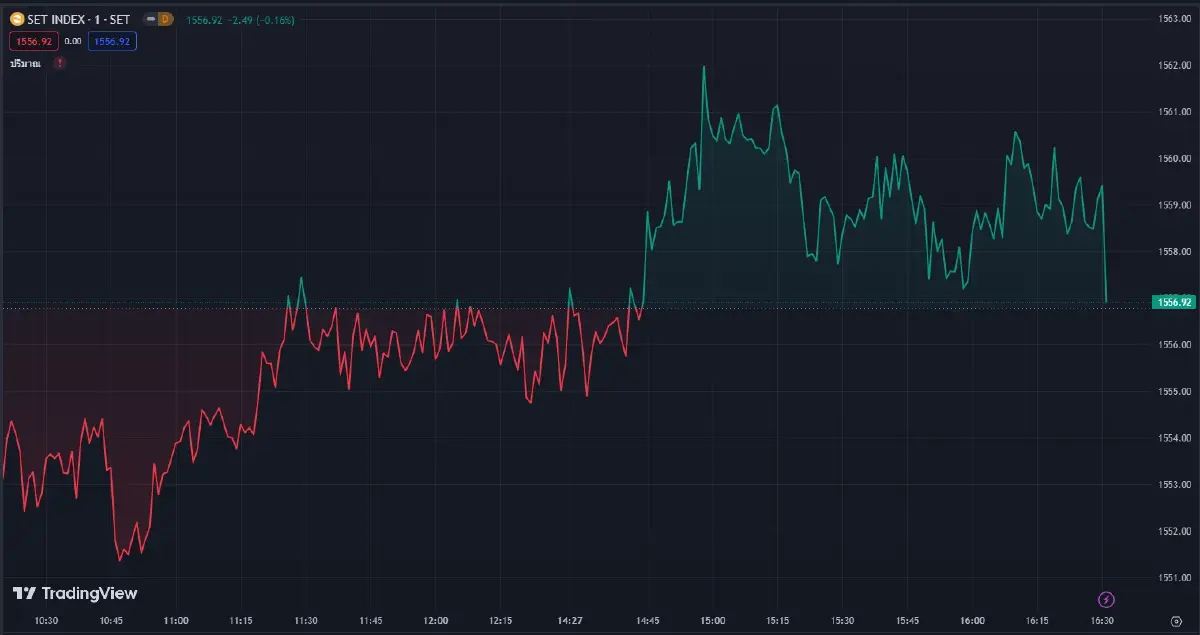Screen dimensions: 1200x635
Task: Click the 12:00 time axis label
Action: pyautogui.click(x=436, y=621)
